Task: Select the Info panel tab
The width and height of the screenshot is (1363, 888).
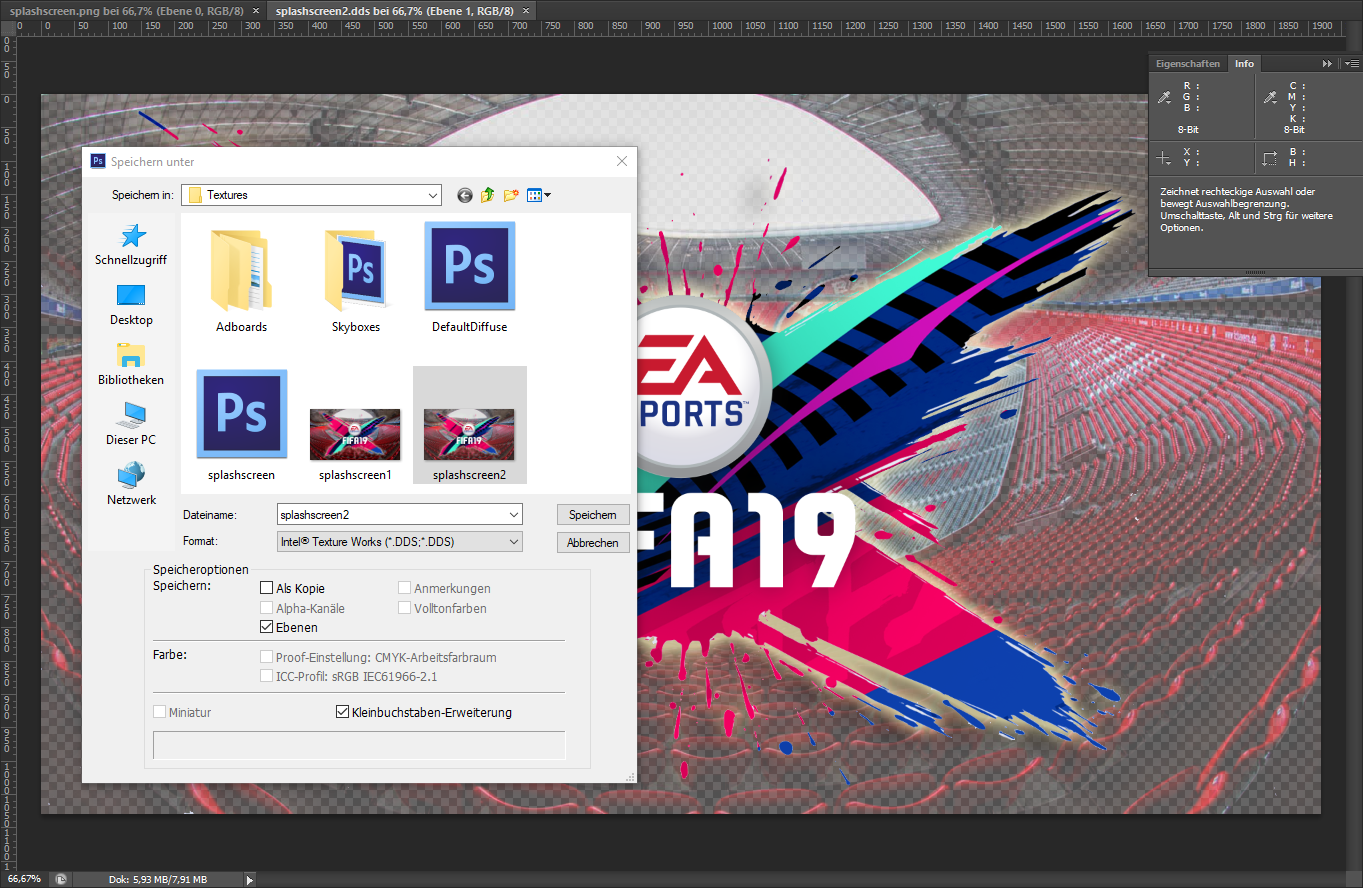Action: click(x=1244, y=63)
